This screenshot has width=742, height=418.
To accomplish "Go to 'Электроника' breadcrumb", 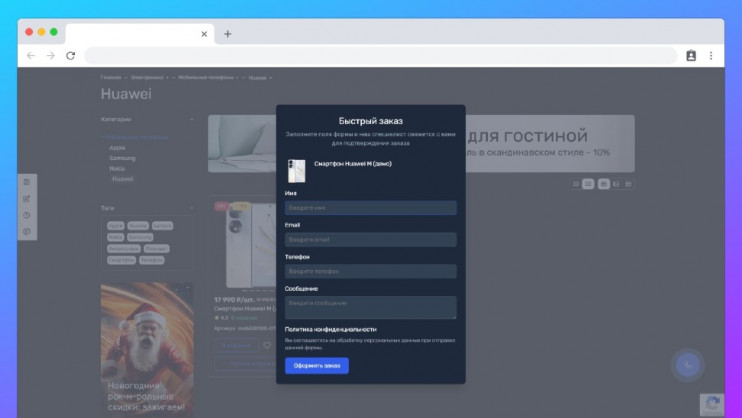I will [x=147, y=78].
